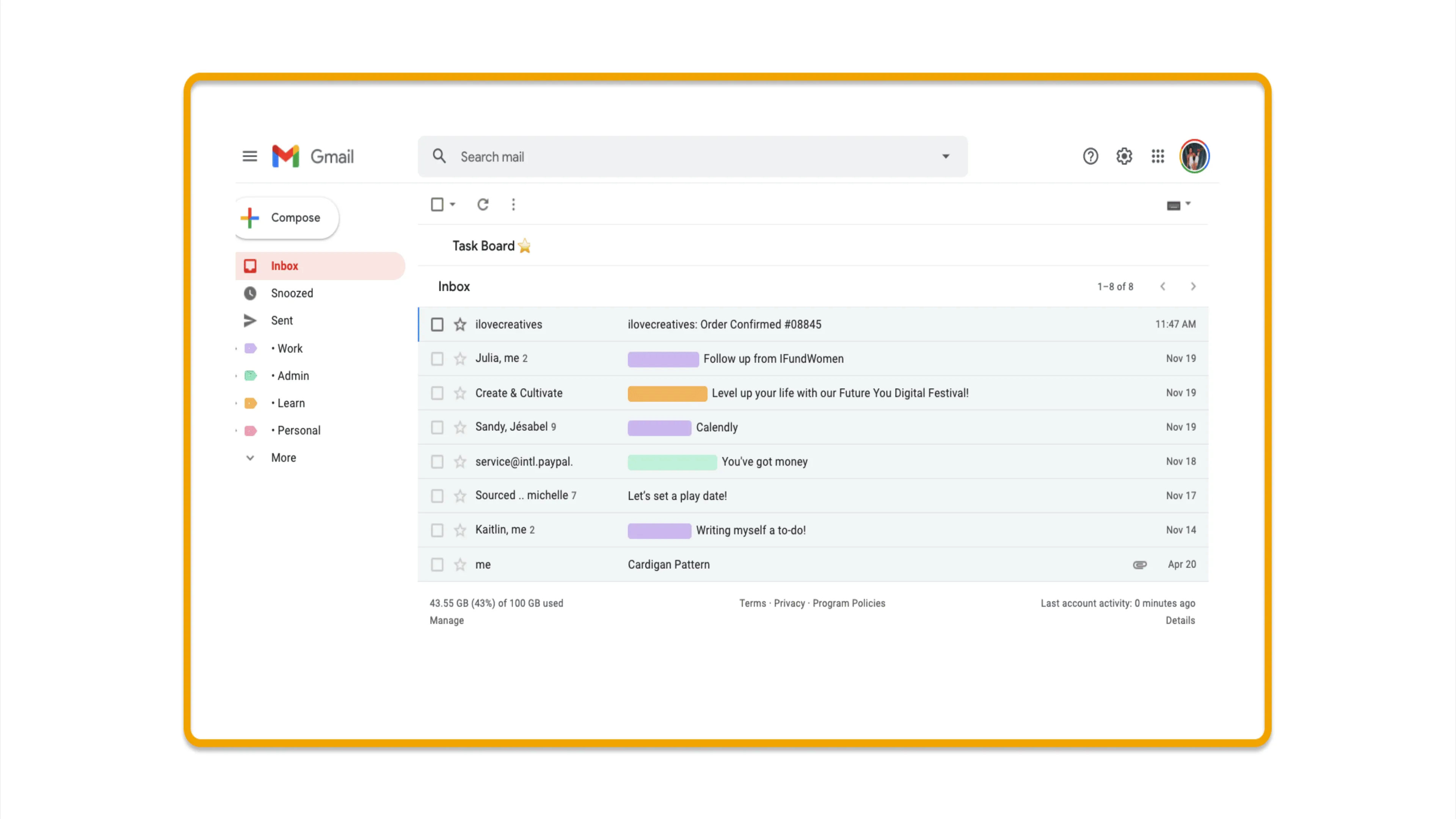1456x819 pixels.
Task: Expand the select-all checkbox dropdown arrow
Action: click(x=452, y=204)
